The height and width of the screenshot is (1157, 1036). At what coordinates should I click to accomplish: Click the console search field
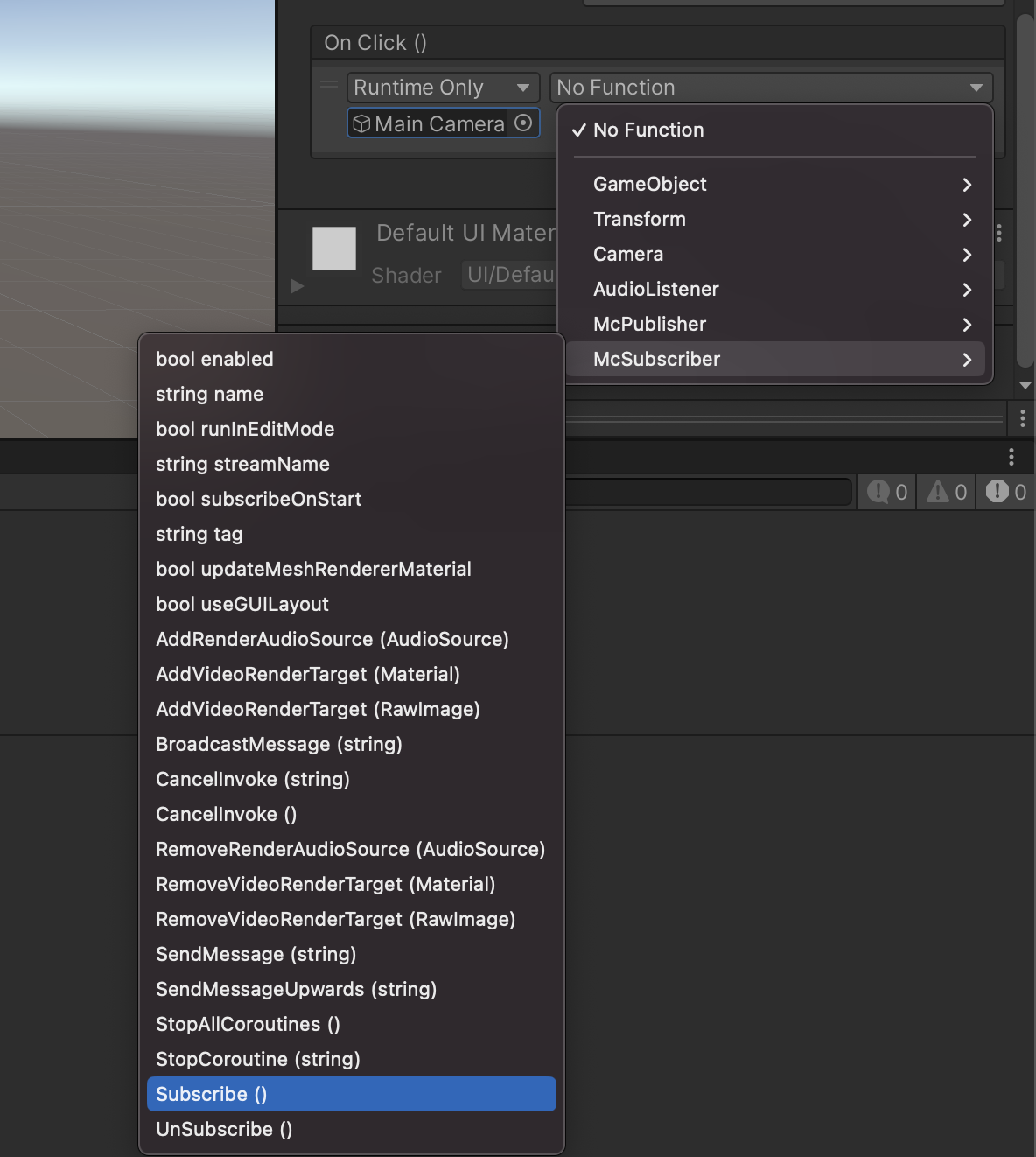pos(709,492)
